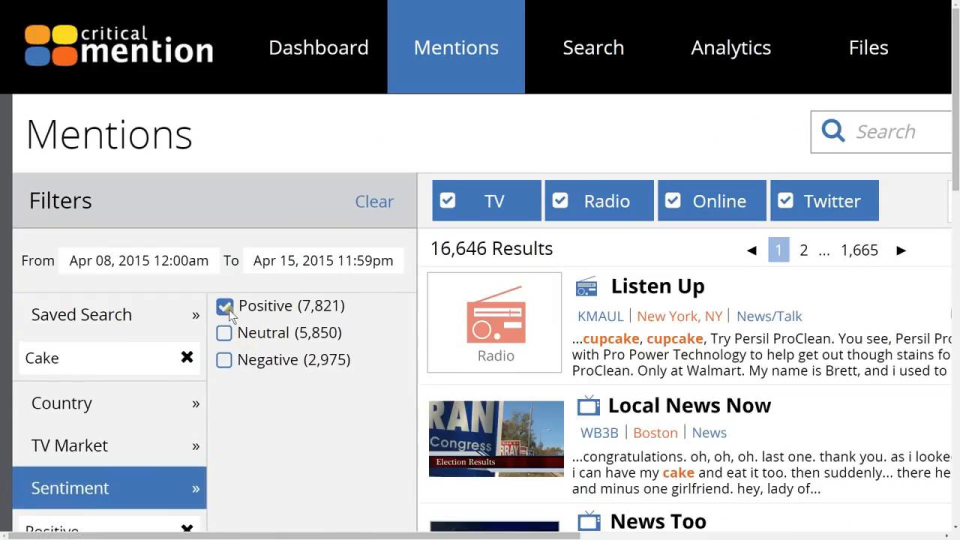Go to results page 2
Screen dimensions: 960x540
(803, 250)
